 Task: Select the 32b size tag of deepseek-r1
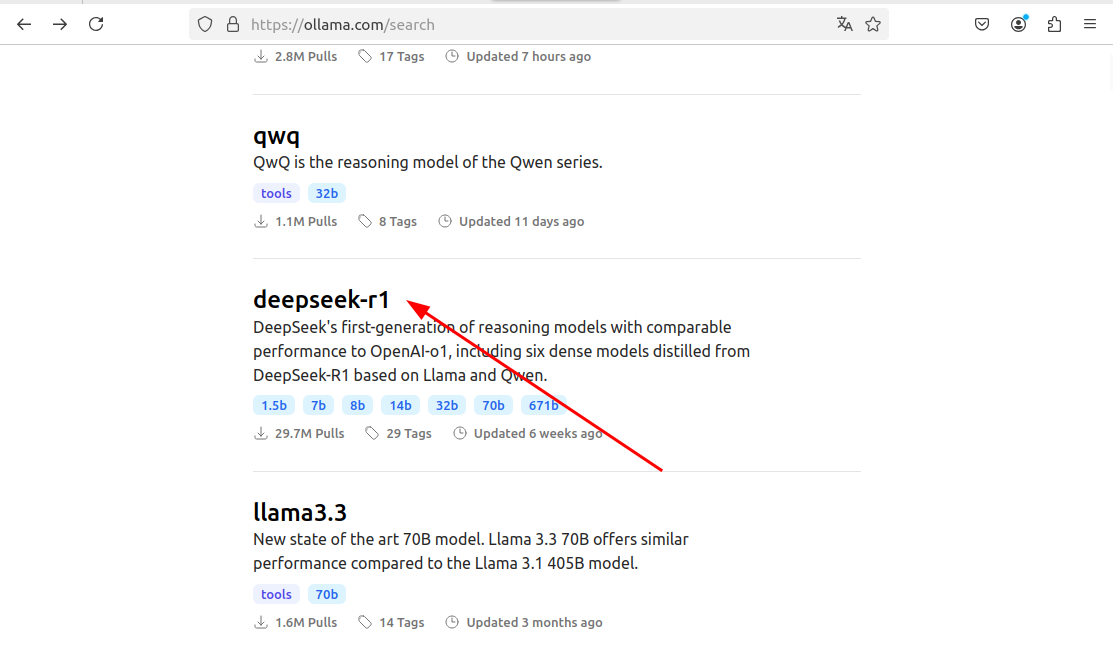click(446, 405)
